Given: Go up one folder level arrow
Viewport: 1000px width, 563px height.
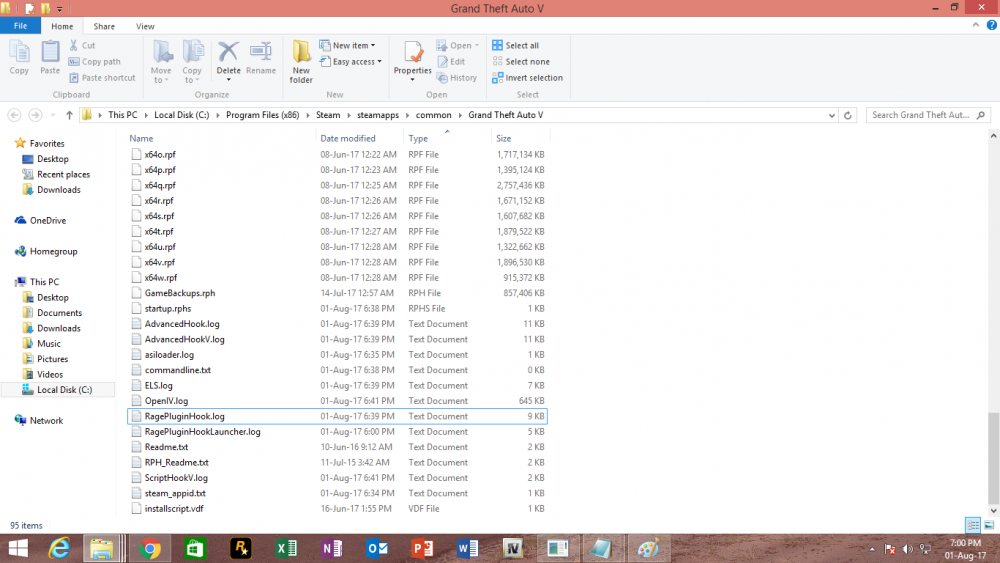Looking at the screenshot, I should click(69, 115).
